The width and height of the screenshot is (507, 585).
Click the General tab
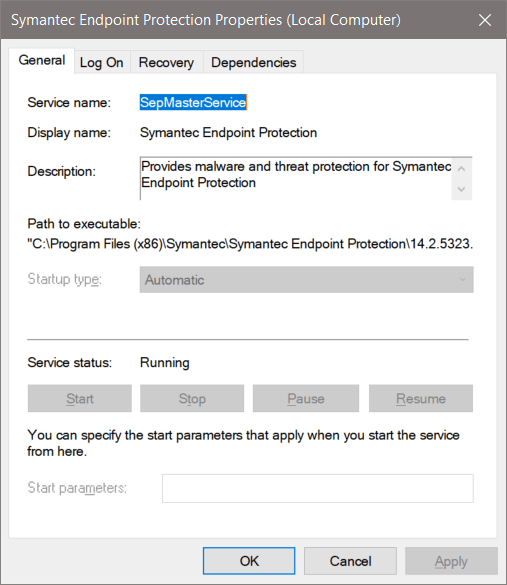coord(42,60)
